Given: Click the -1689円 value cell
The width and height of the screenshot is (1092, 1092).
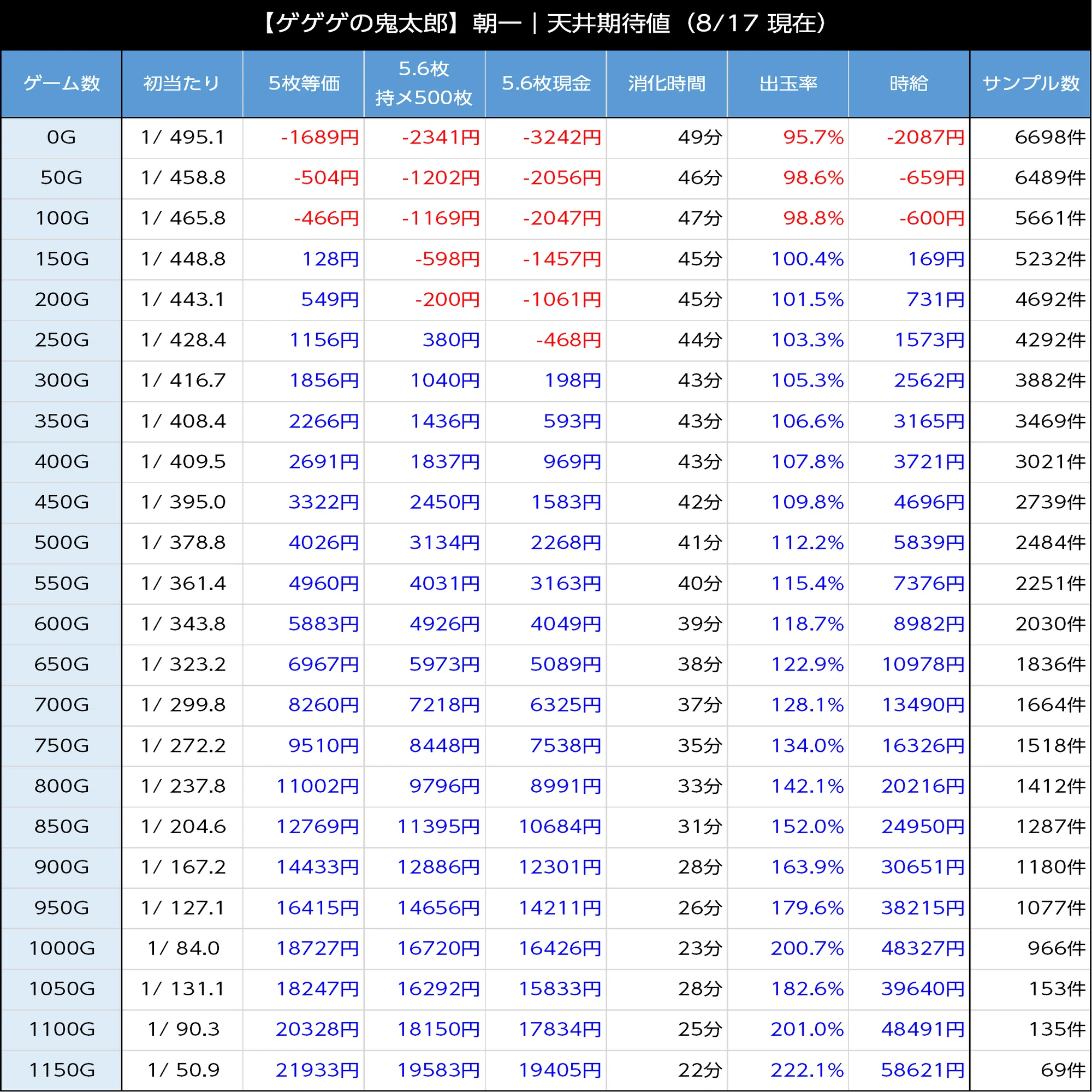Looking at the screenshot, I should [304, 138].
